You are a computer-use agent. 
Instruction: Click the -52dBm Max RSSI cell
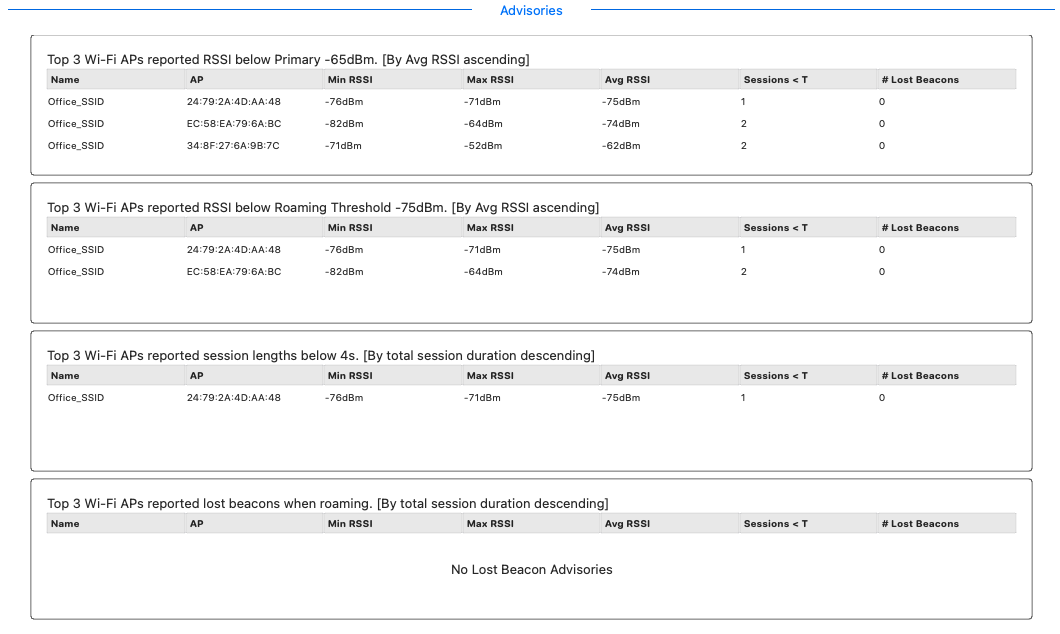(x=484, y=146)
